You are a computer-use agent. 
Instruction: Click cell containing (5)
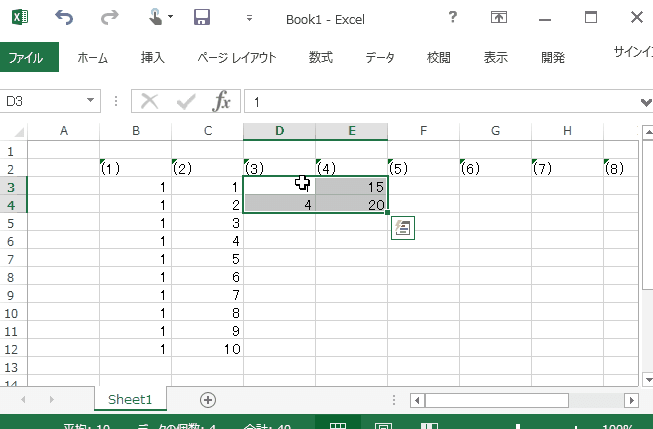click(424, 168)
